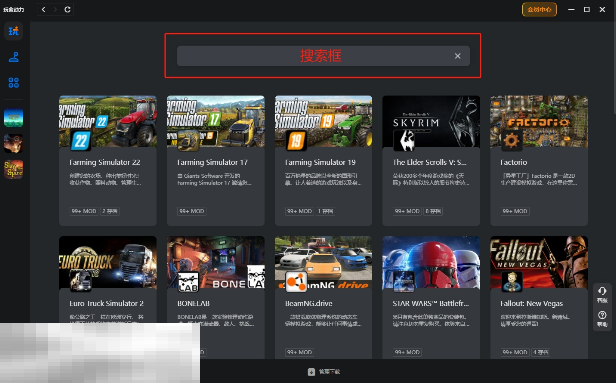The height and width of the screenshot is (383, 616).
Task: Open The Elder Scrolls V title
Action: tap(429, 162)
